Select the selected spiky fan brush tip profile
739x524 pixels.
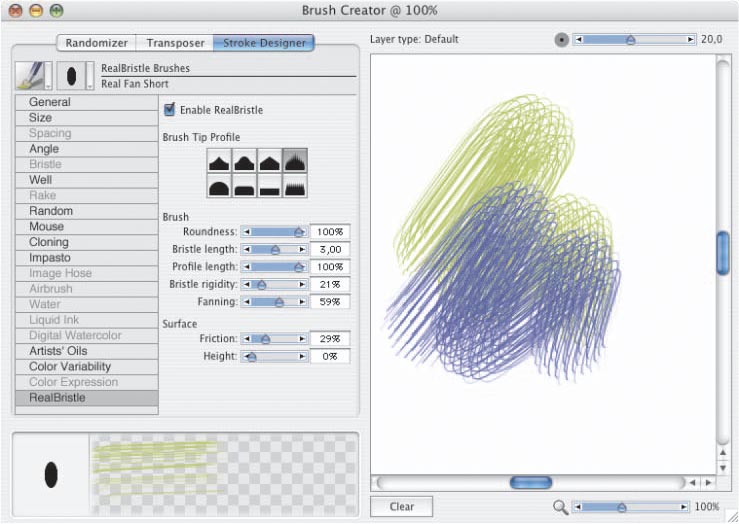point(295,160)
